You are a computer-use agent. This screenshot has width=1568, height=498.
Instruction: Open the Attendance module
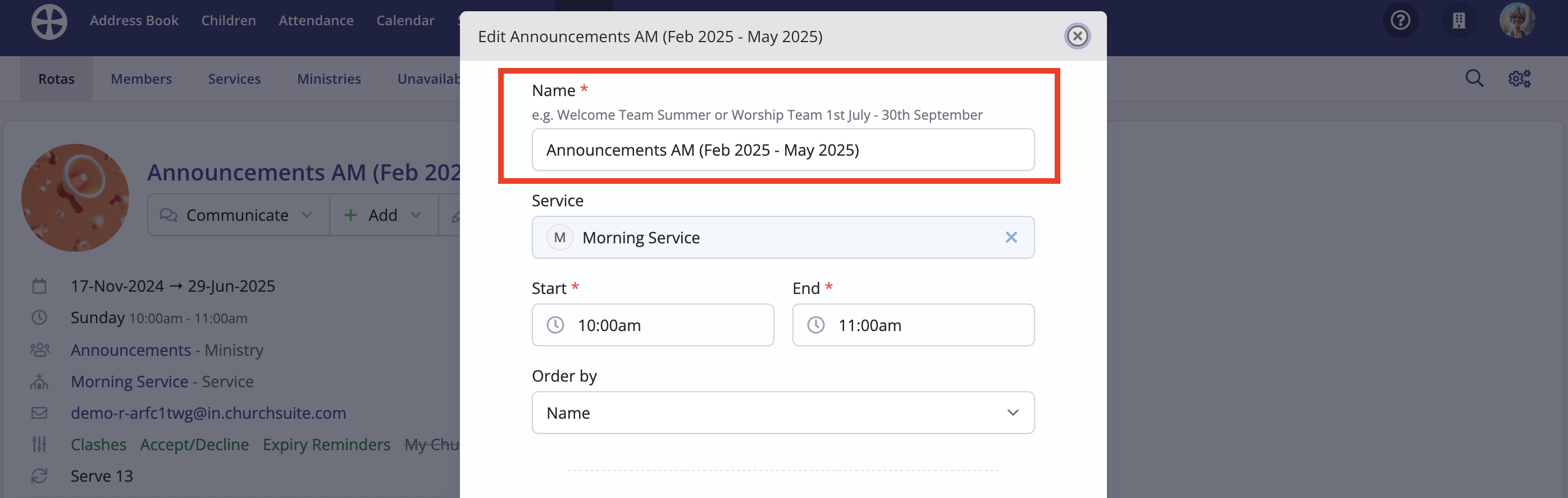pyautogui.click(x=316, y=21)
